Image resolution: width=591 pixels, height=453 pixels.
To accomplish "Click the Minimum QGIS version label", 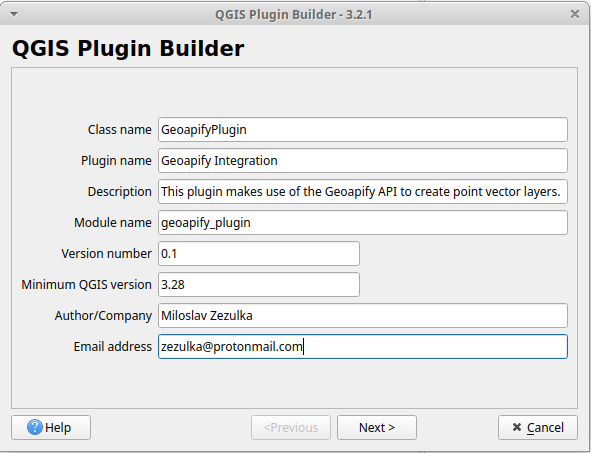I will [x=86, y=285].
